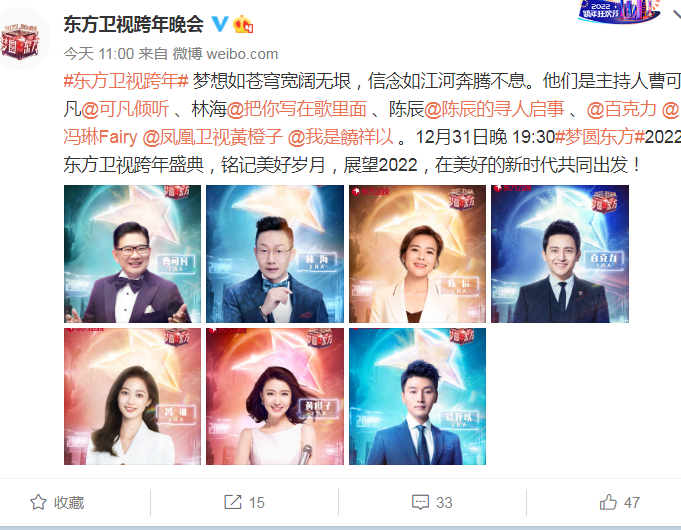Screen dimensions: 681x530
Task: Click the 东方卫视跨年晚会 account name
Action: click(x=134, y=24)
